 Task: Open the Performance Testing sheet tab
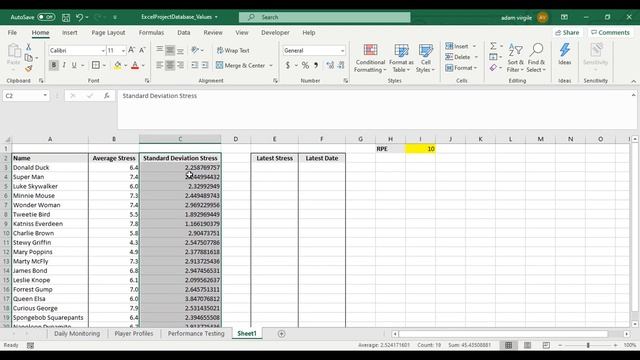pos(196,333)
